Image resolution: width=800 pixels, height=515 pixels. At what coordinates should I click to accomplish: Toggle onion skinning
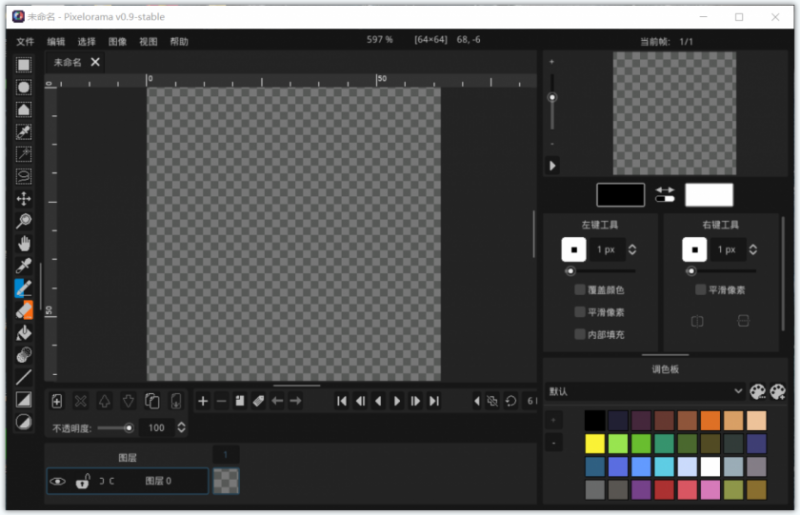[492, 401]
